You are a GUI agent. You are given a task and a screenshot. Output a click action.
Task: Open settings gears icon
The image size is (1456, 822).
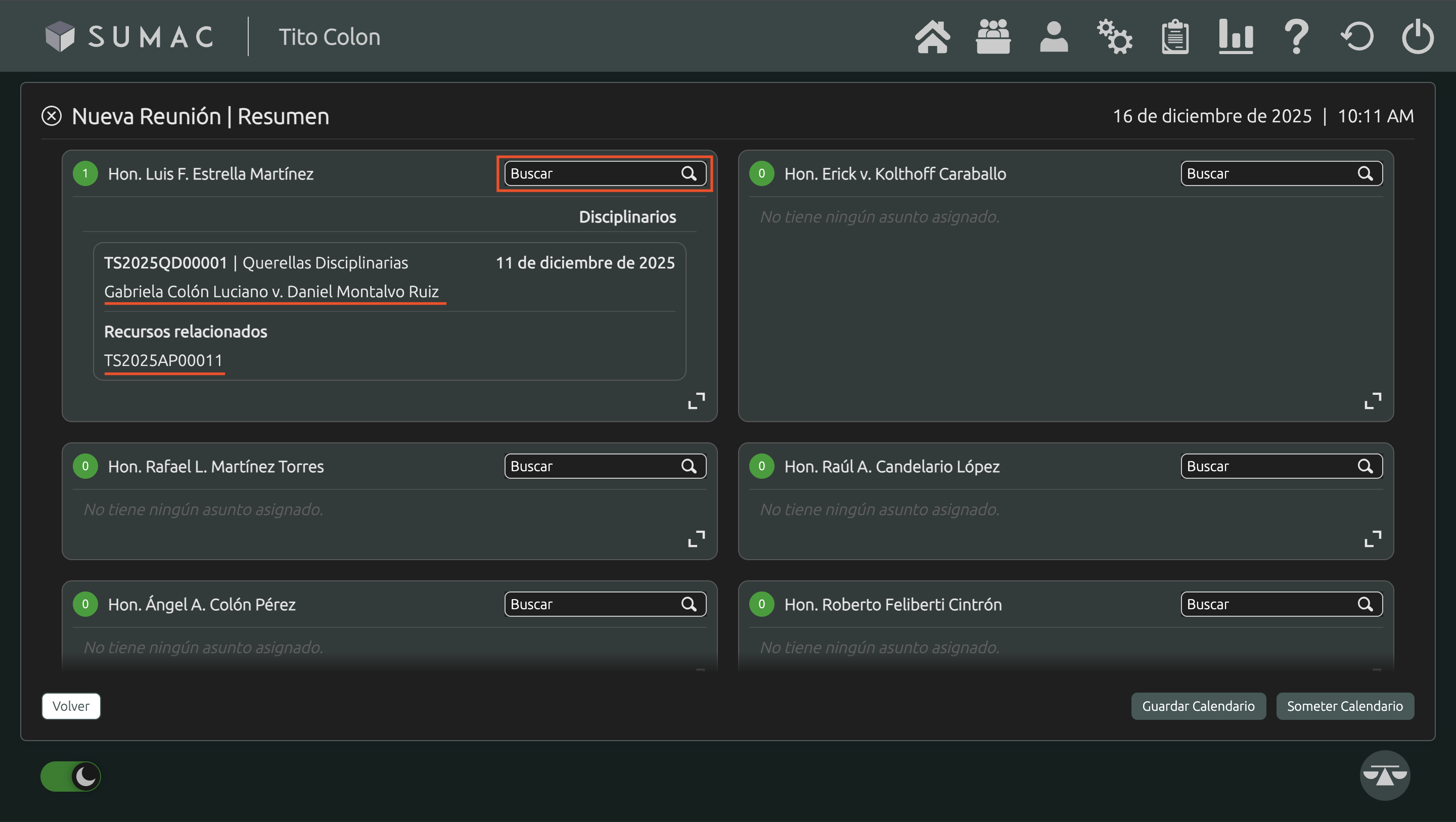(1115, 37)
